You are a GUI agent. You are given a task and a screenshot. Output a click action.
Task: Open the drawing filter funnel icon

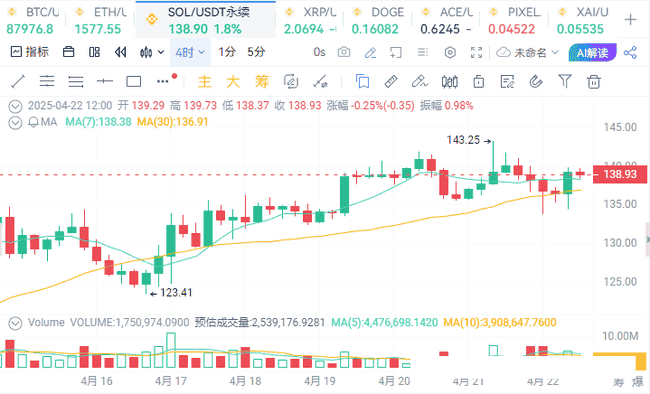(x=565, y=81)
